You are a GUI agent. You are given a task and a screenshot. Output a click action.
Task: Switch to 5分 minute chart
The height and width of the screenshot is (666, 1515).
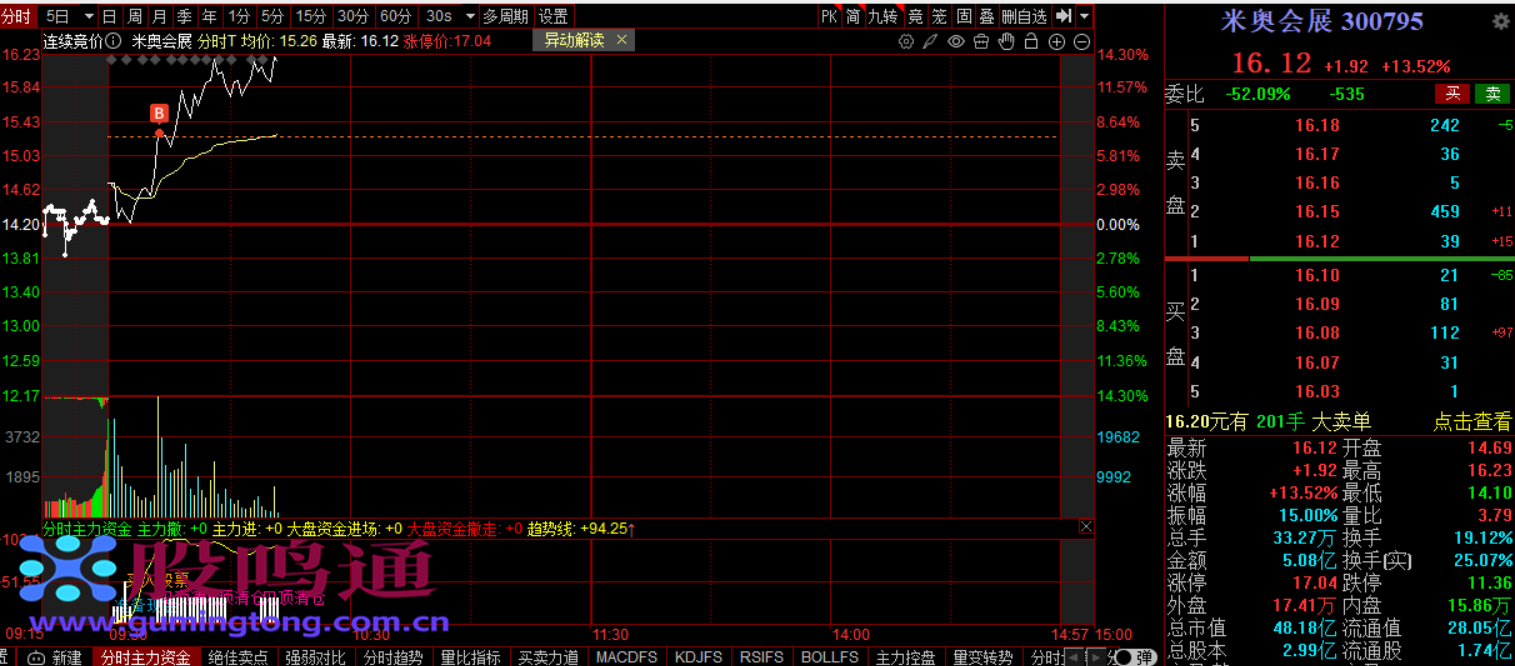click(272, 16)
